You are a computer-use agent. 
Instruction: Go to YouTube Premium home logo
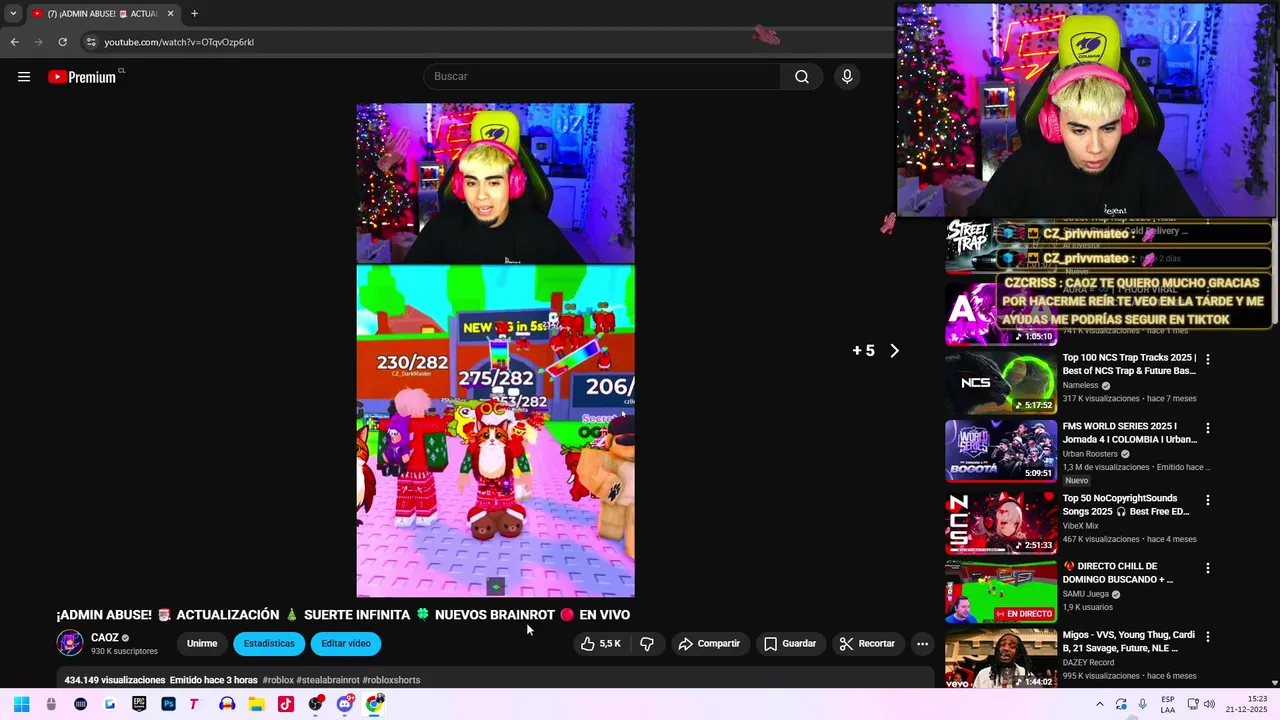pyautogui.click(x=82, y=77)
